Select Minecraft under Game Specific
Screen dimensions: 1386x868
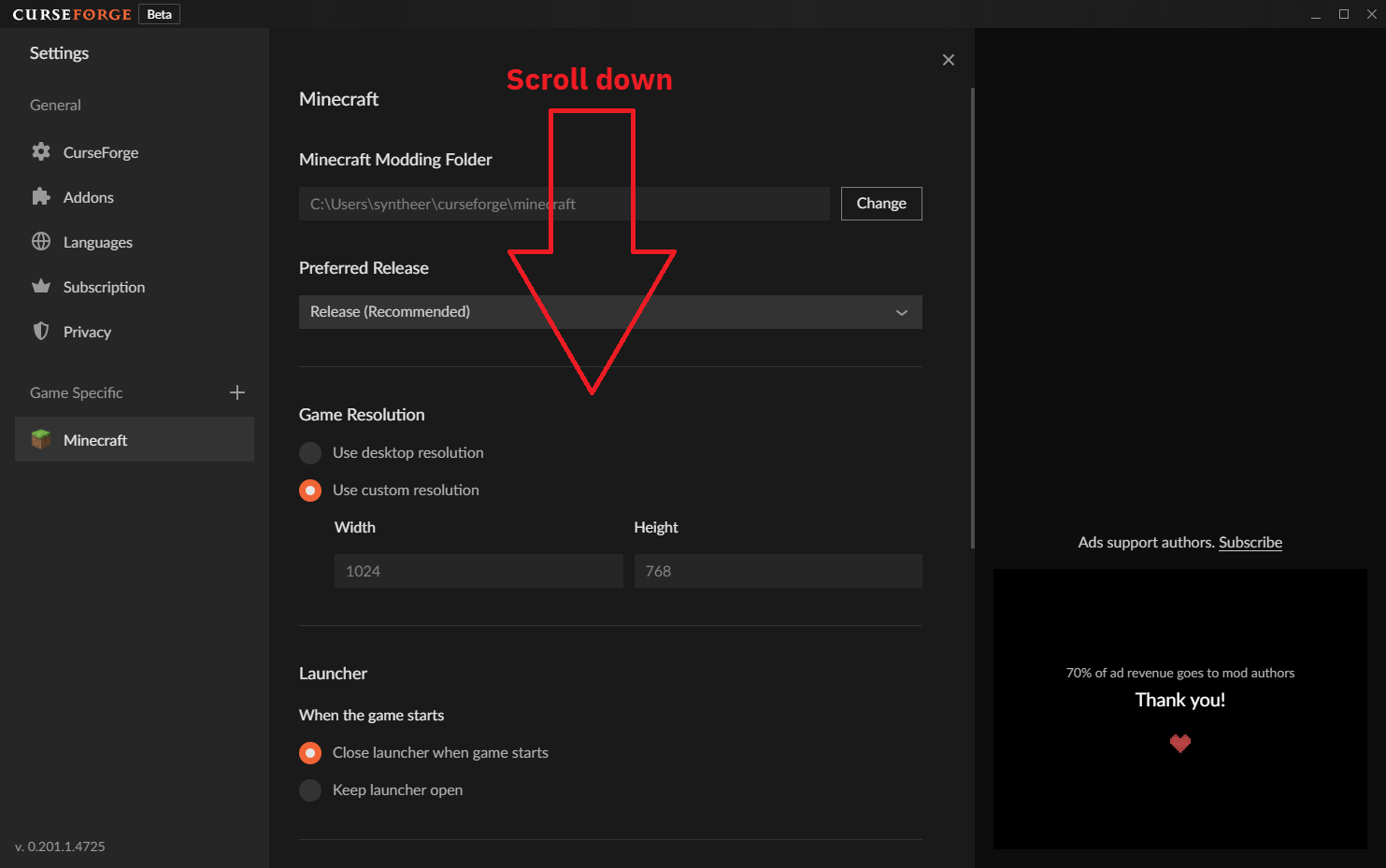click(95, 439)
